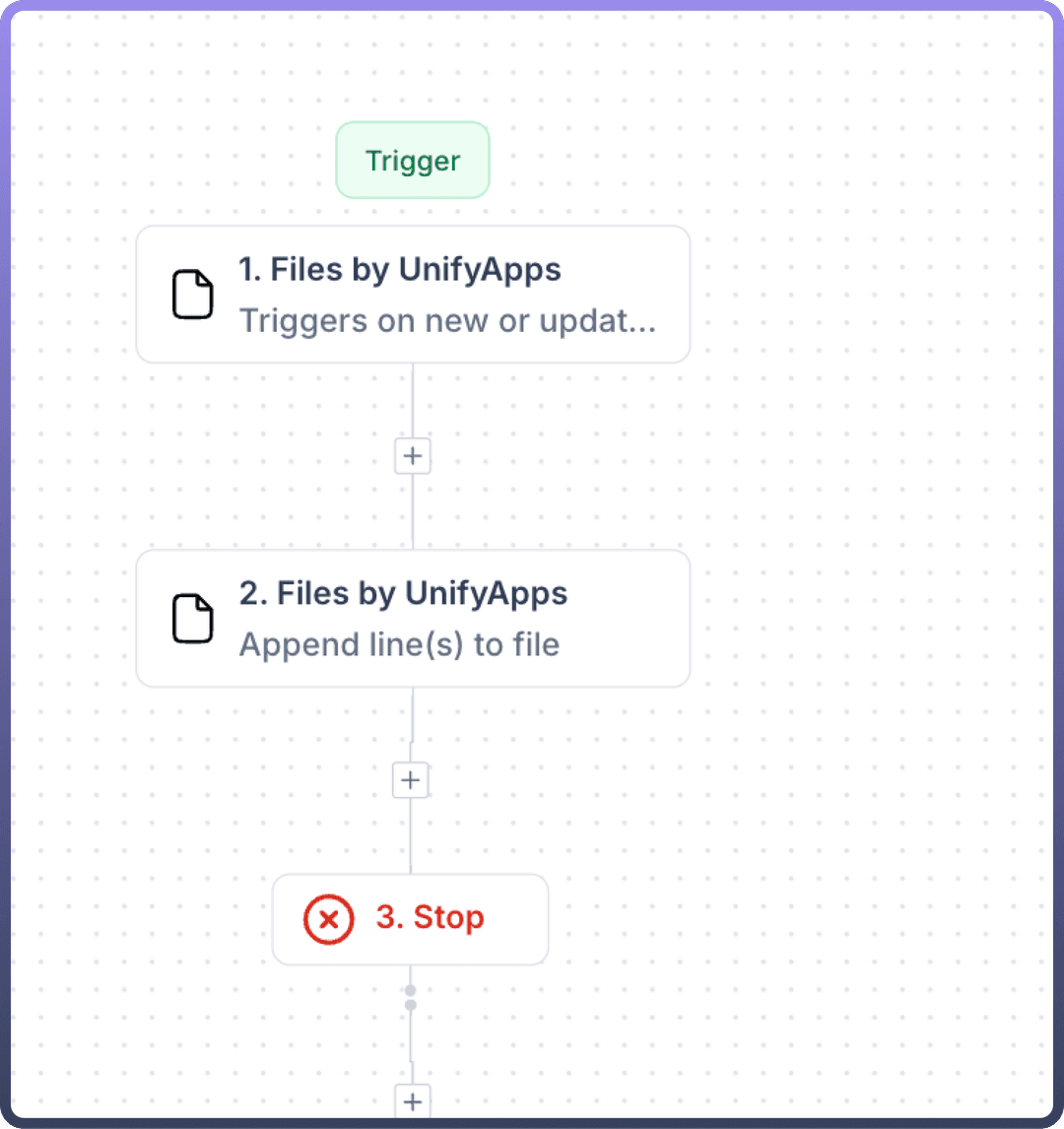Insert a step after Append line(s) step
The image size is (1064, 1129).
click(x=411, y=780)
